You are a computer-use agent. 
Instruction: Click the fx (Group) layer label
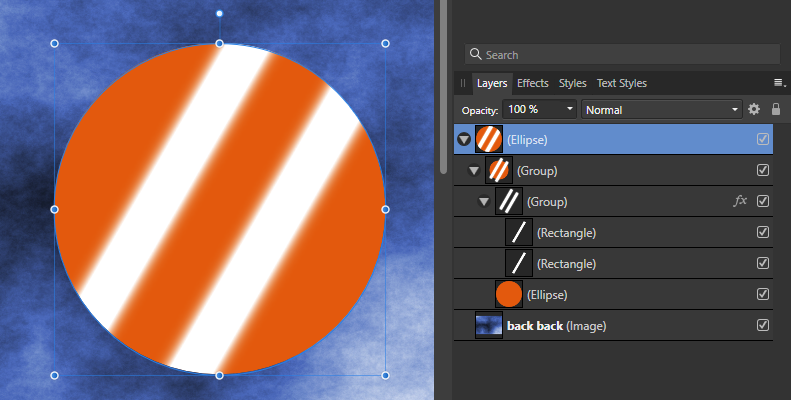pyautogui.click(x=547, y=202)
